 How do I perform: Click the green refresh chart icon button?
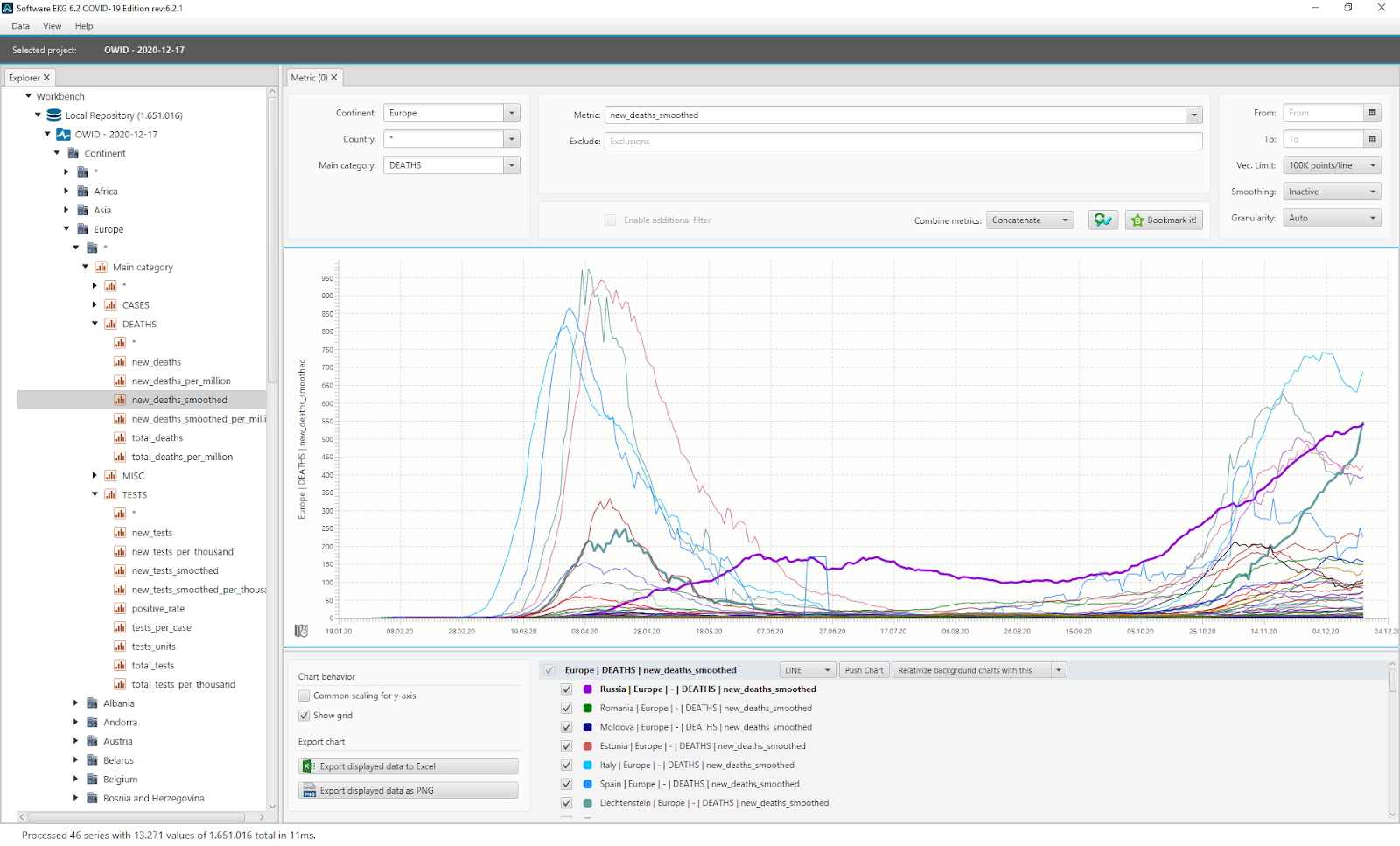click(x=1102, y=220)
